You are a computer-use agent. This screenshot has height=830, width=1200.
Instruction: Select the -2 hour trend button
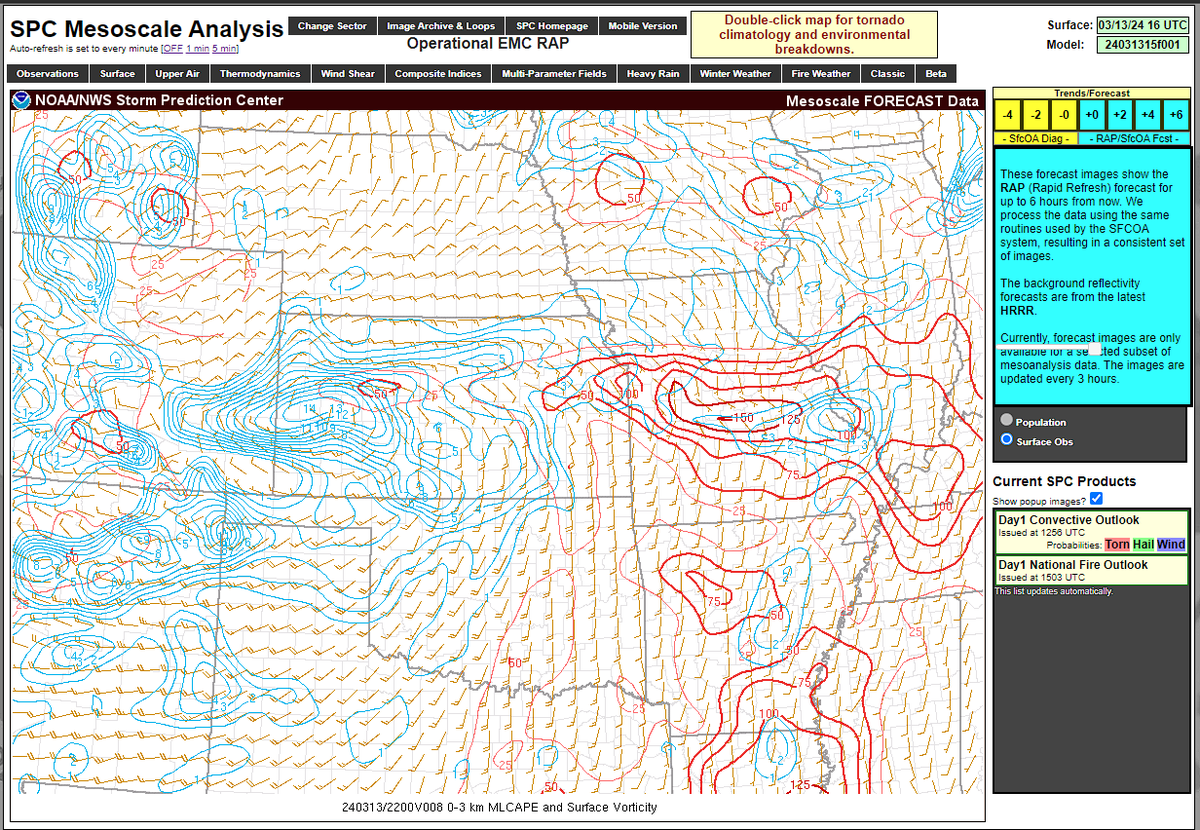tap(1037, 115)
